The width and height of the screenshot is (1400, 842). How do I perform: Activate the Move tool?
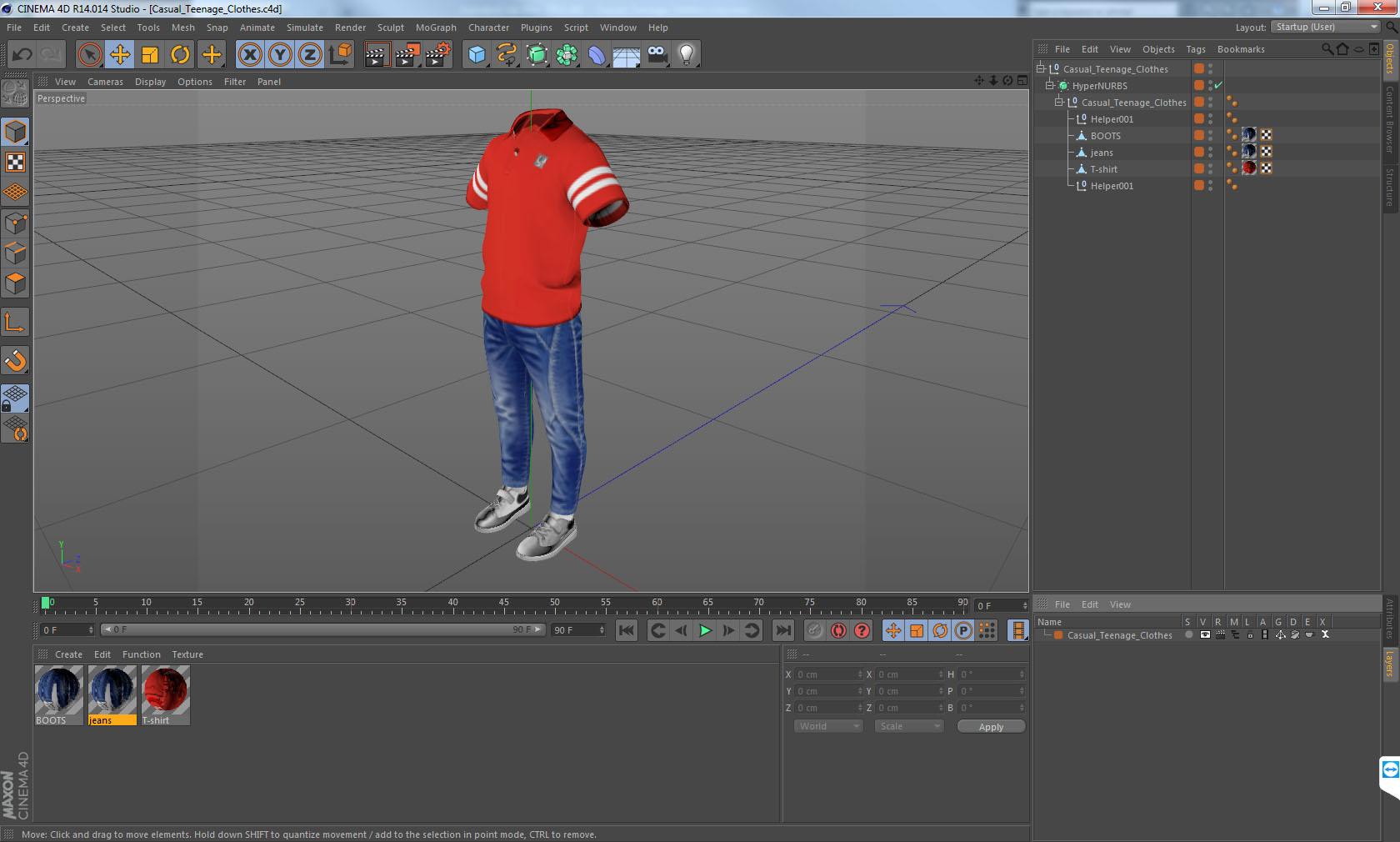(x=120, y=55)
